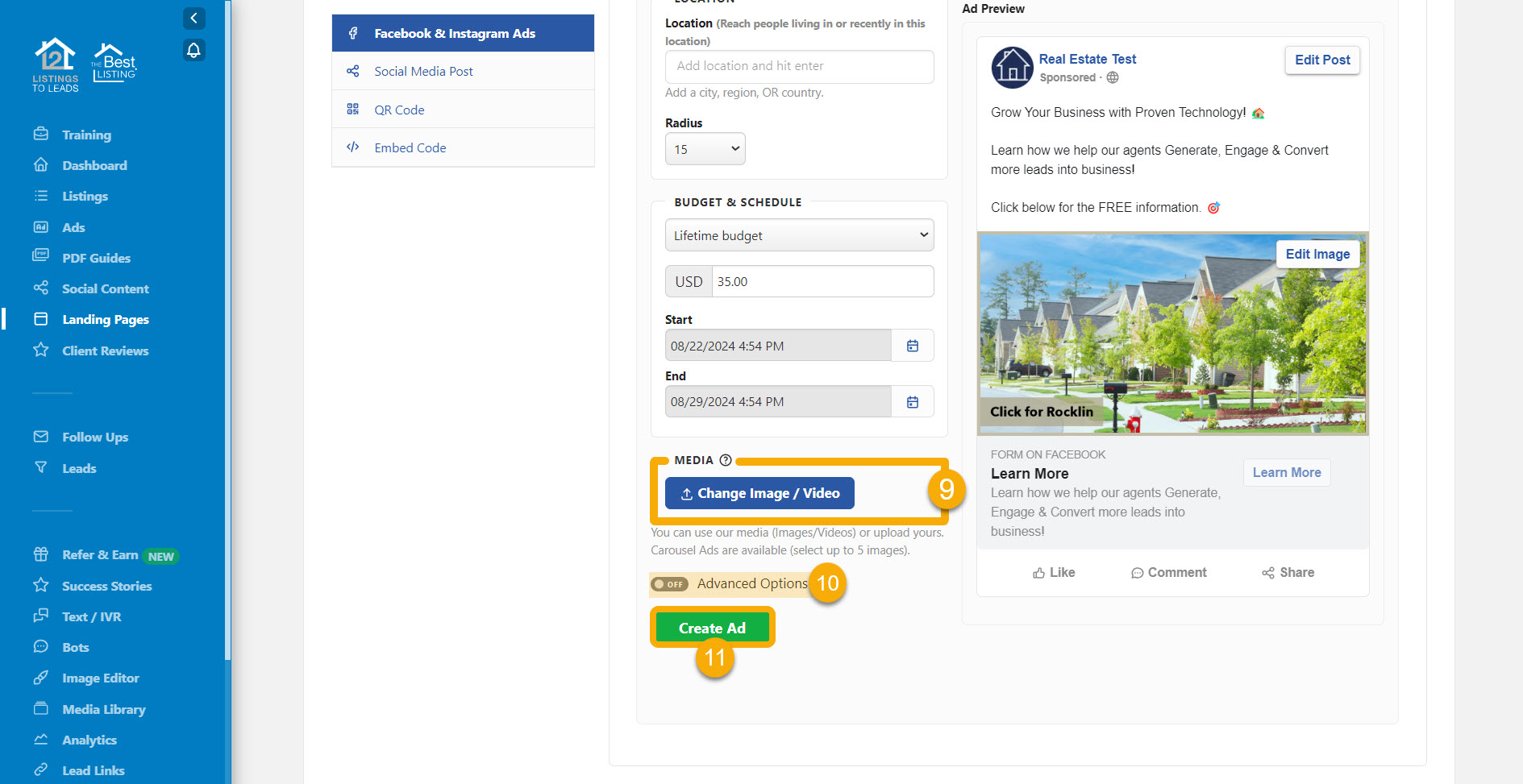Click the notification bell icon

(193, 51)
